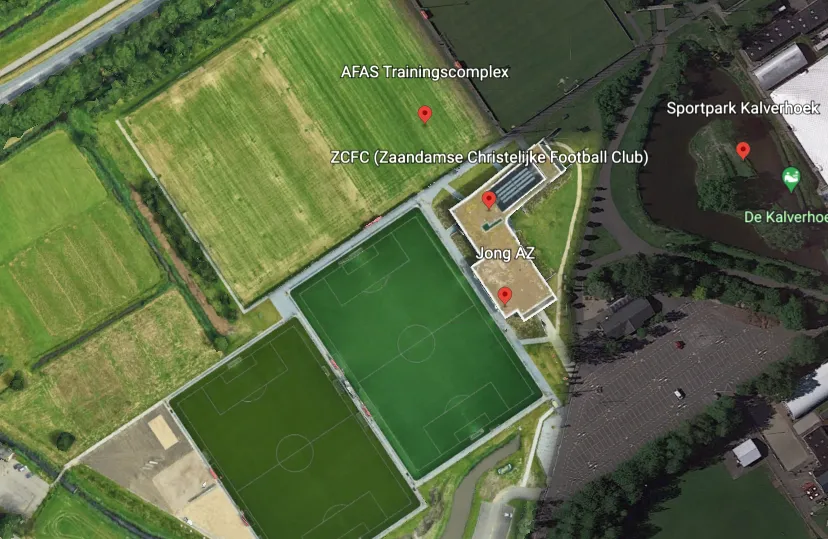
Task: Open the Sportpark Kalverhoek red pin
Action: tap(743, 150)
